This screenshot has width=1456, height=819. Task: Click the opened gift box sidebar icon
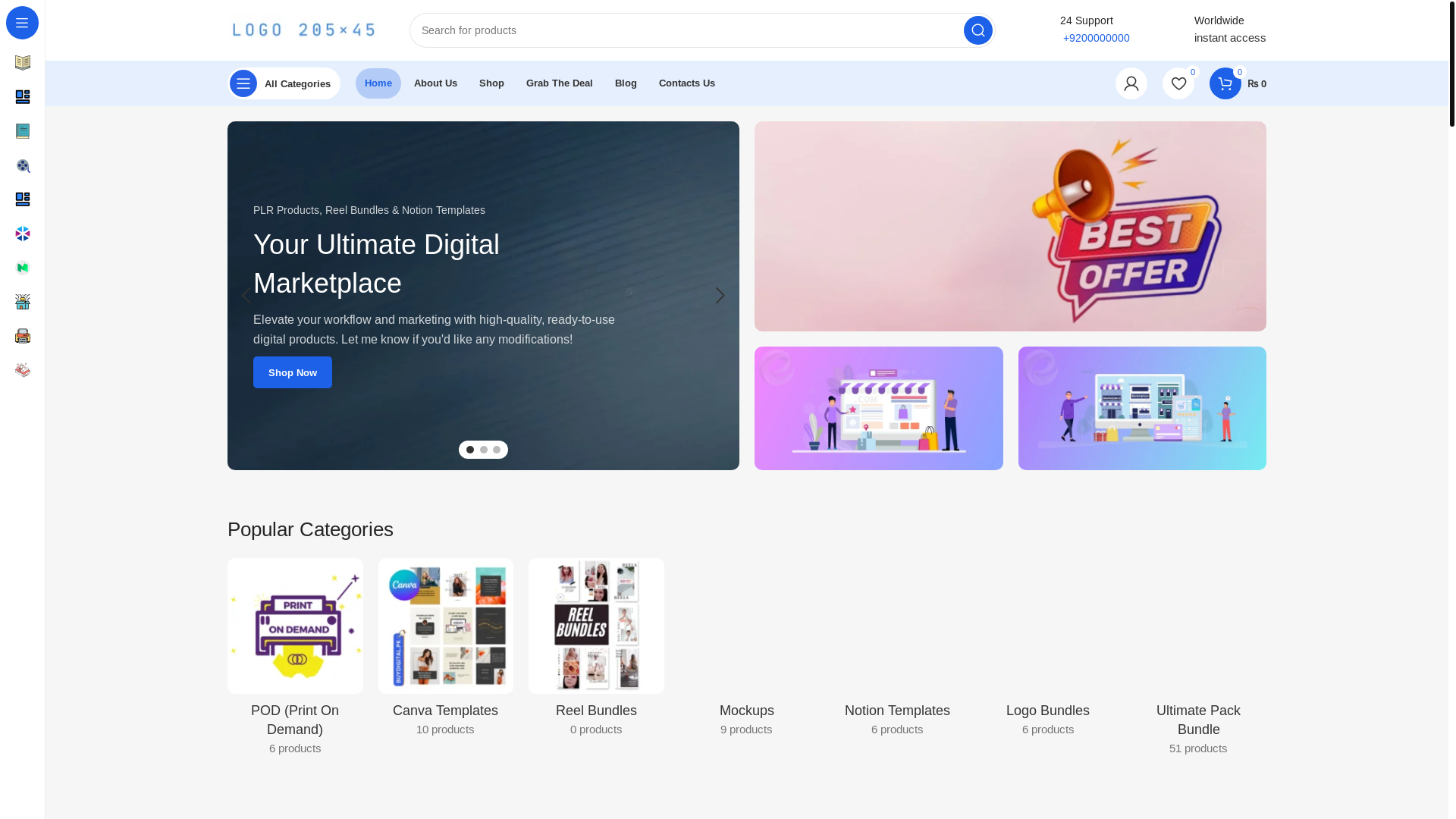pos(23,302)
